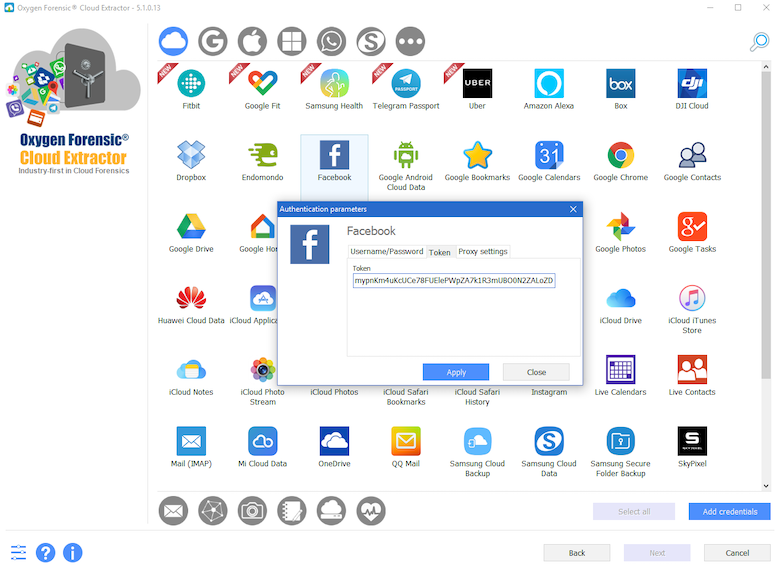Filter by mail data type
Viewport: 780px width, 570px height.
[x=173, y=511]
